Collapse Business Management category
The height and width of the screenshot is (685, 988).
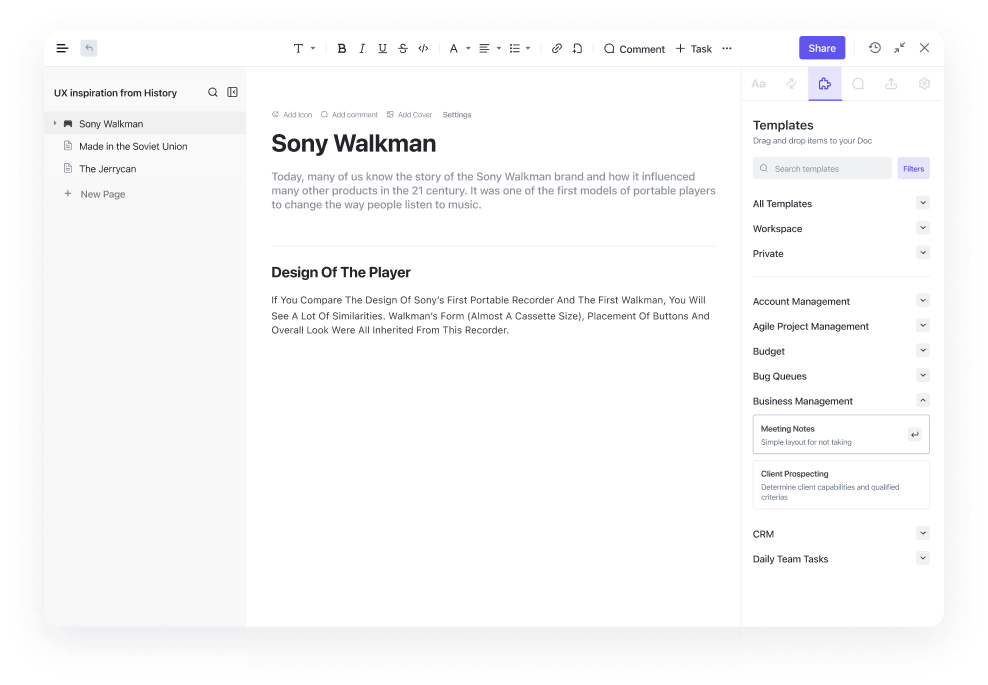click(923, 400)
